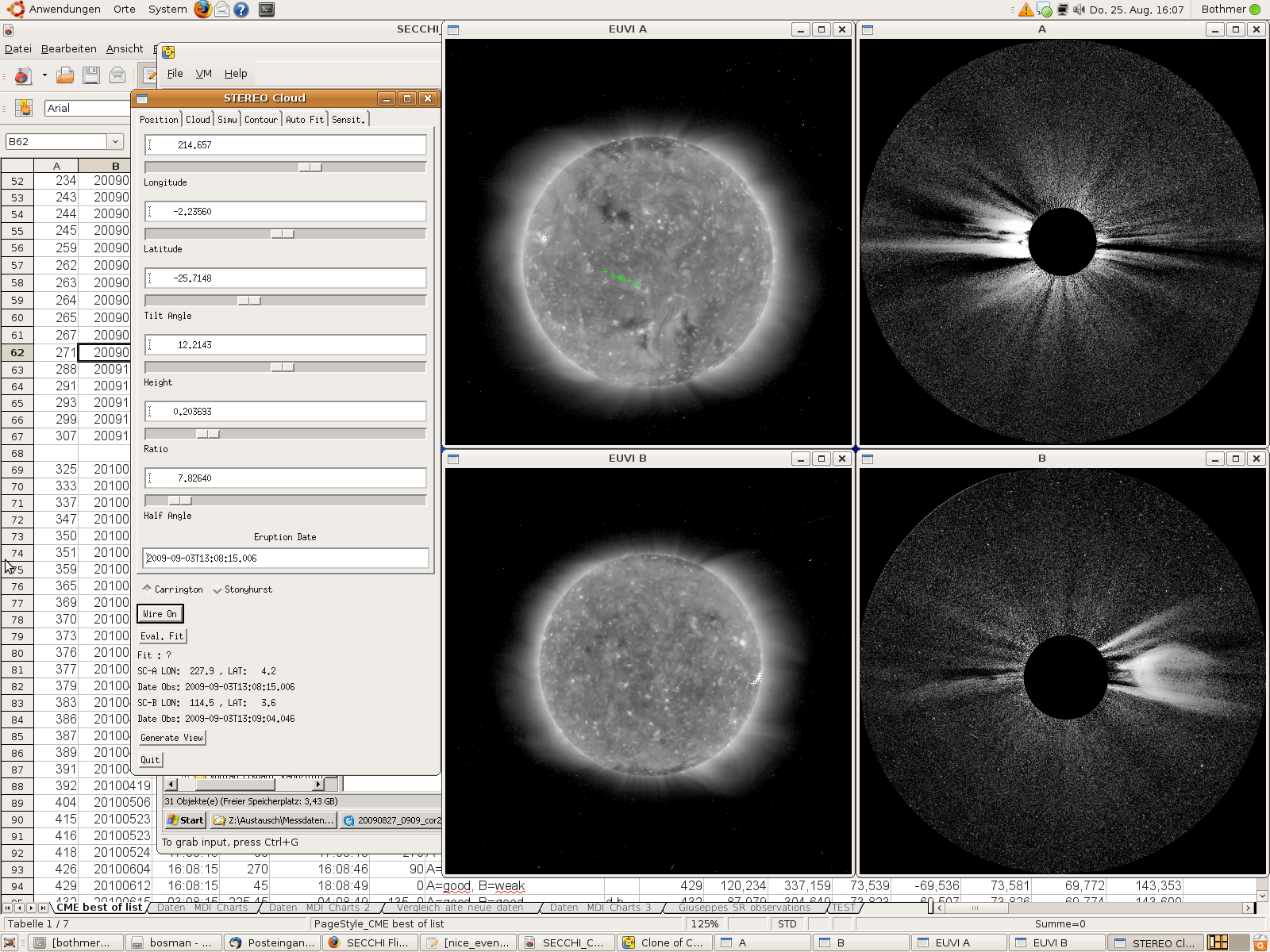Click the open folder icon in toolbar
Viewport: 1270px width, 952px height.
[x=65, y=75]
